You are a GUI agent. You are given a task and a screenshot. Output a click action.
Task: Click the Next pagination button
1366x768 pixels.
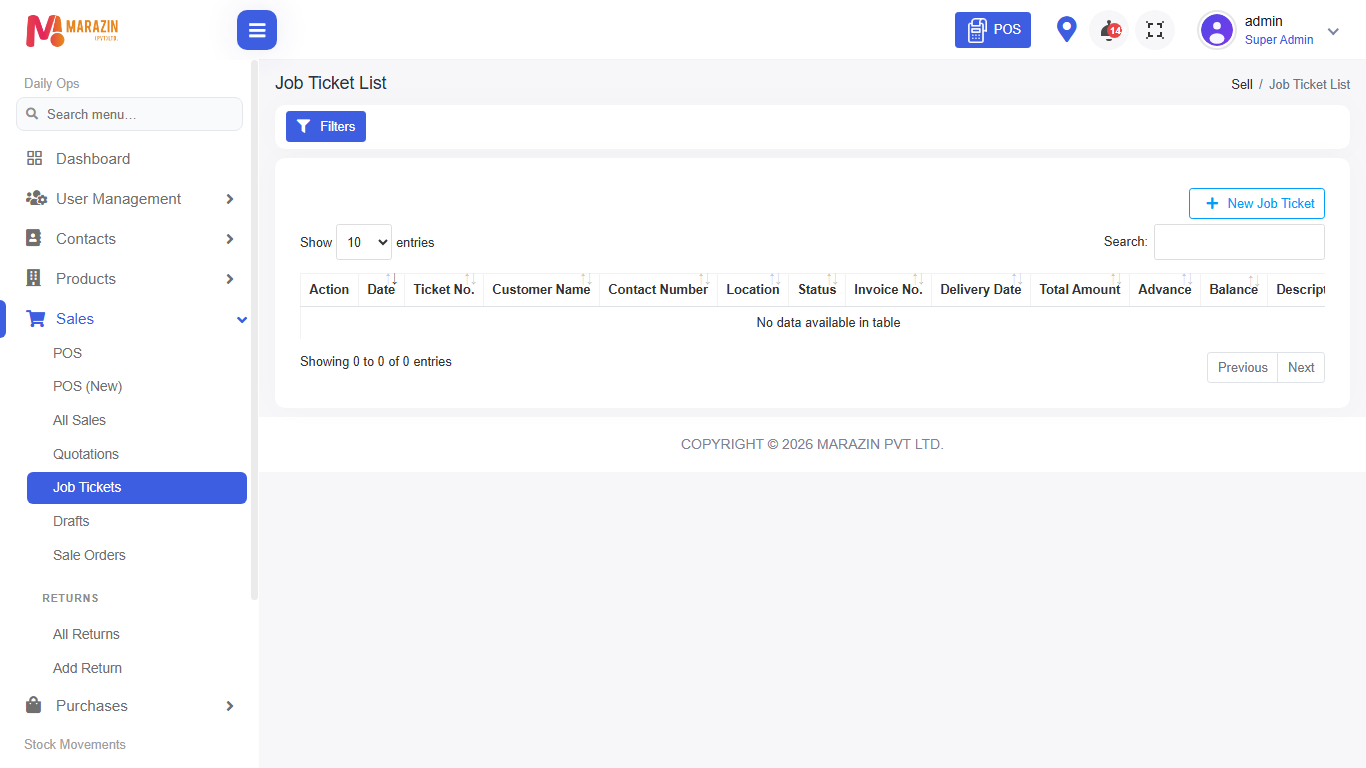click(1301, 367)
